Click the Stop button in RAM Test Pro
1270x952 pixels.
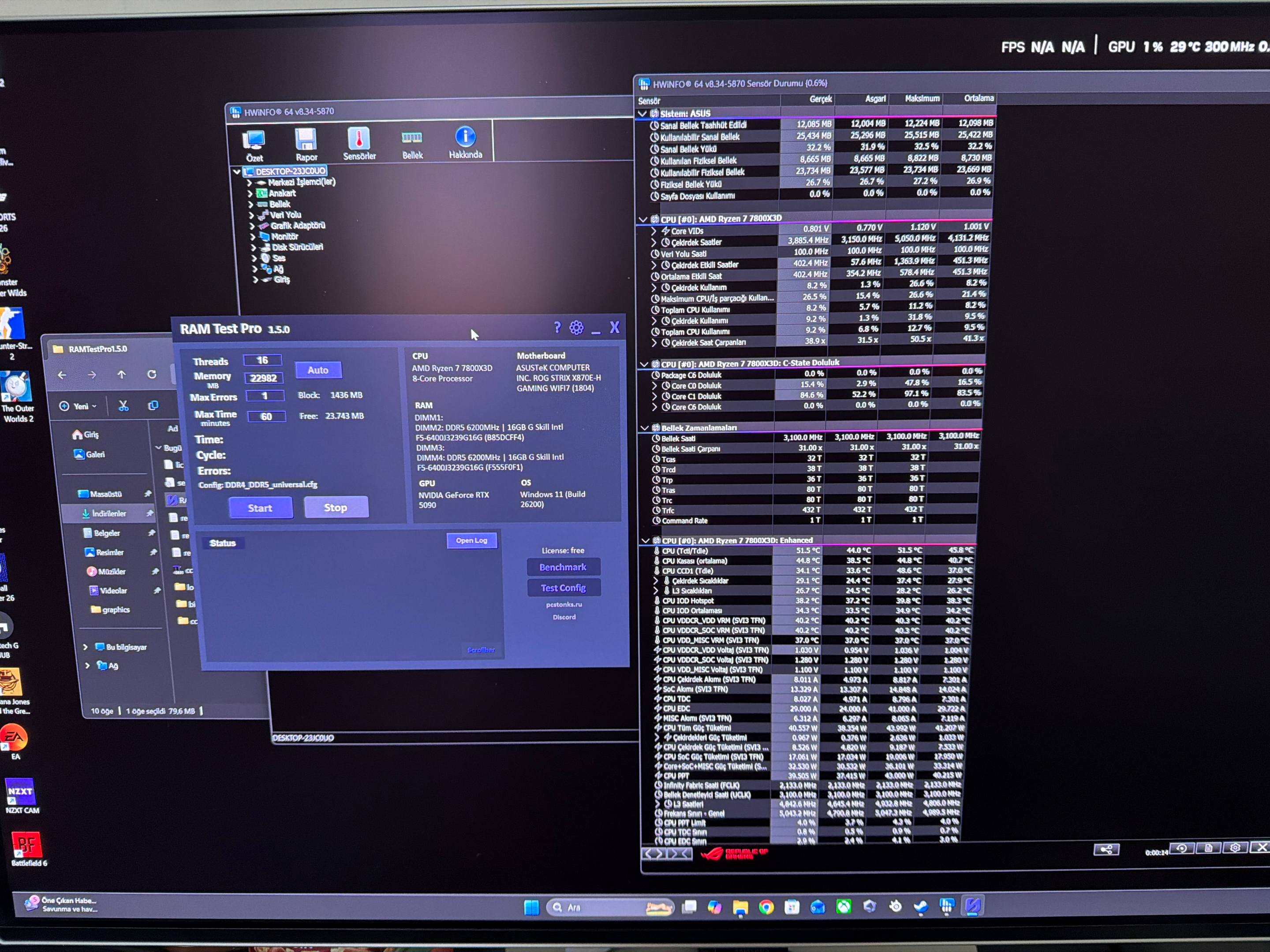pyautogui.click(x=336, y=507)
